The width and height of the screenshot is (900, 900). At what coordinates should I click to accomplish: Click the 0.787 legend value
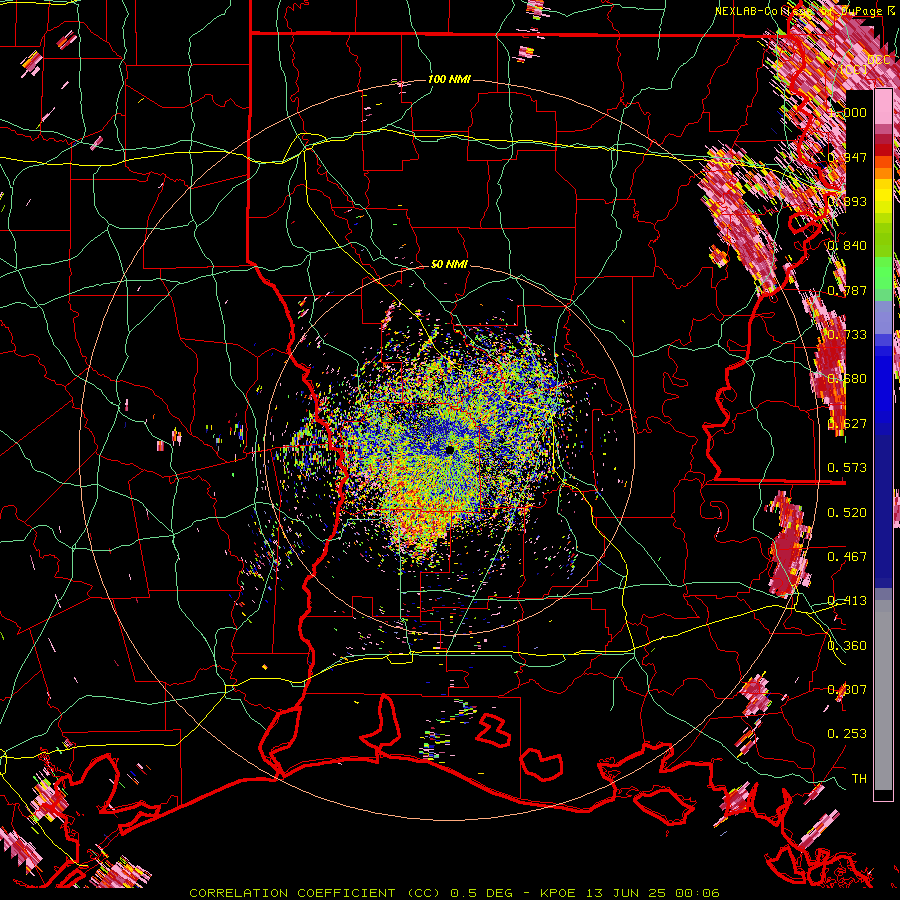click(847, 290)
